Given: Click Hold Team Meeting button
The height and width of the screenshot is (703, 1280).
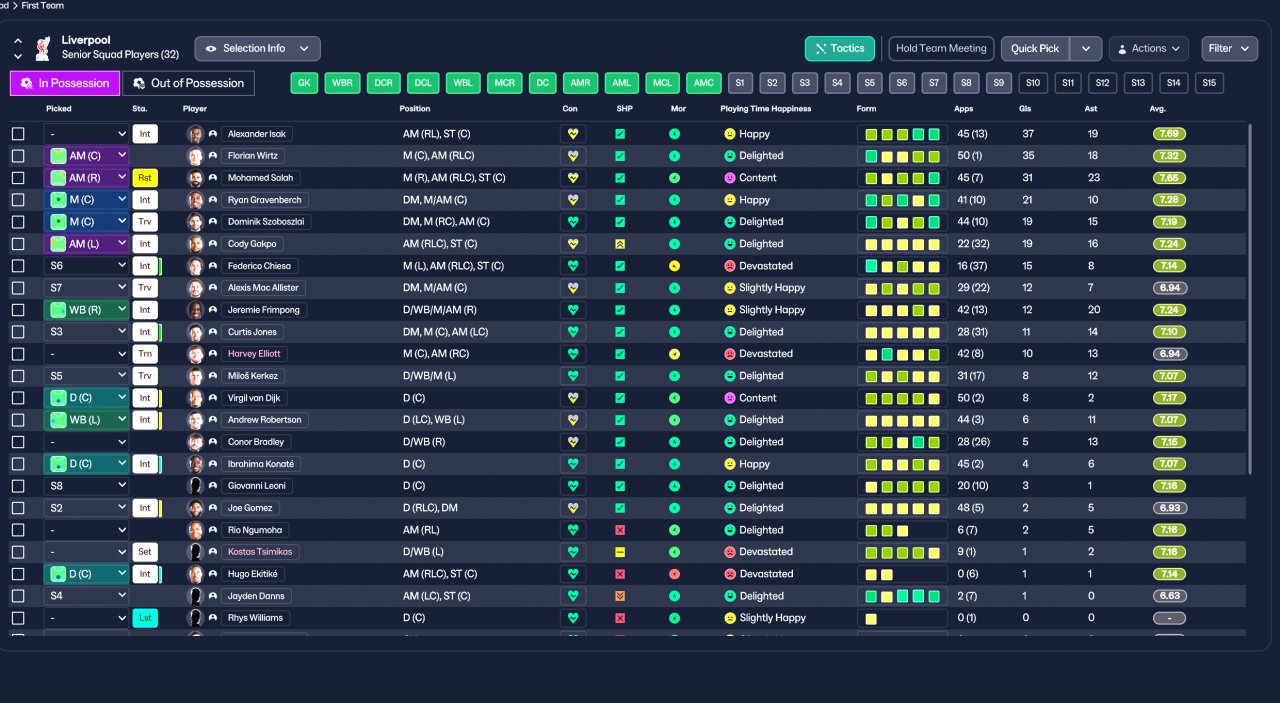Looking at the screenshot, I should (x=941, y=48).
